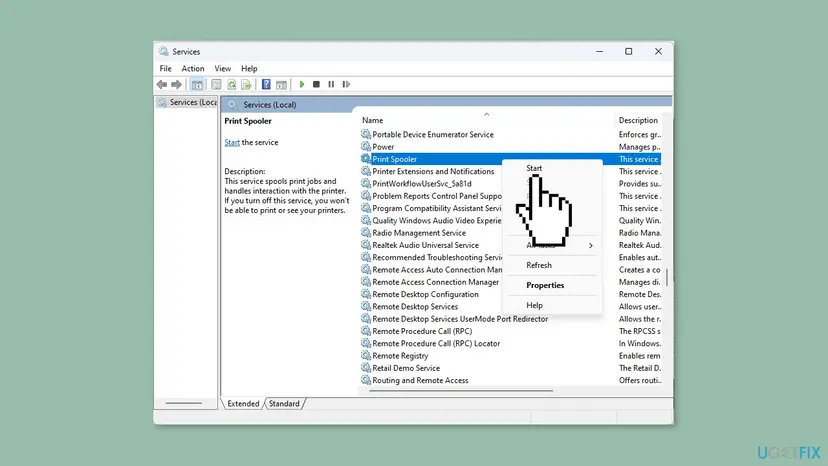Select the Portable Device Enumerator Service row
828x466 pixels.
(510, 134)
